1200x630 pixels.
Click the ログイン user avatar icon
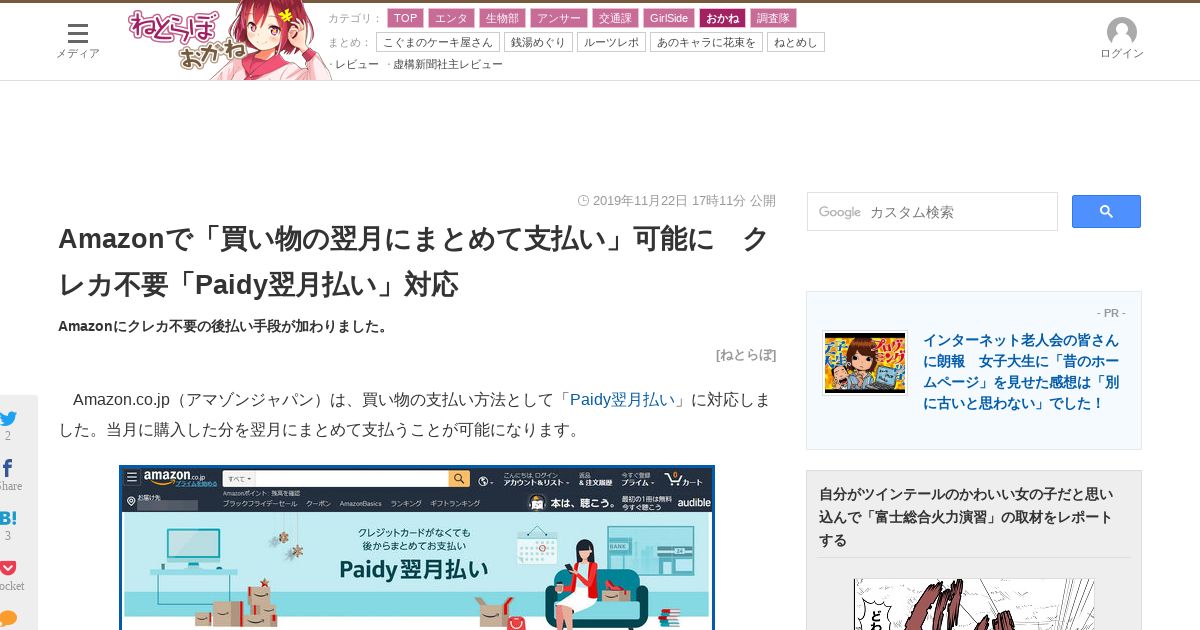(x=1122, y=32)
